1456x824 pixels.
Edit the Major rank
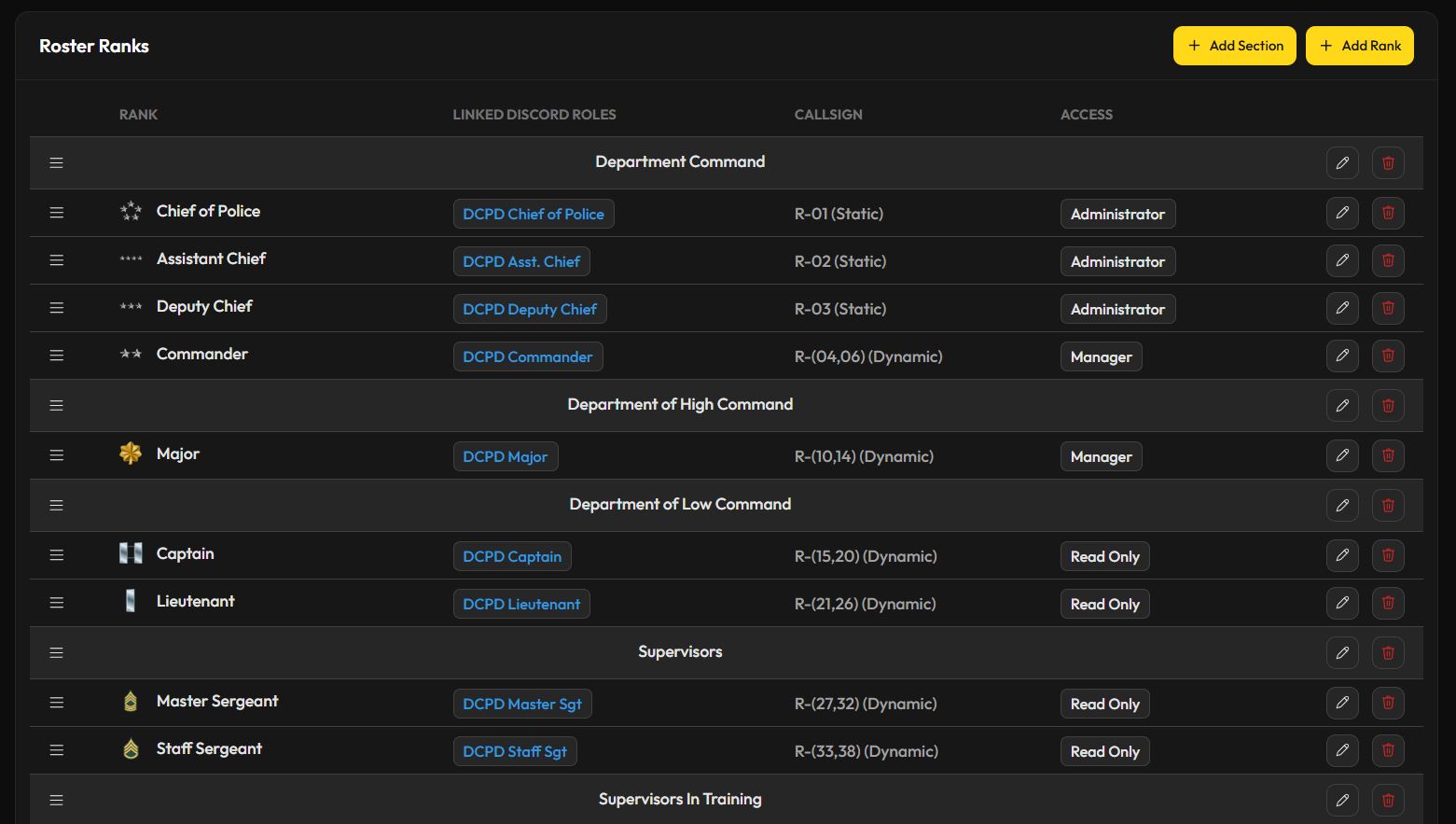(1342, 455)
